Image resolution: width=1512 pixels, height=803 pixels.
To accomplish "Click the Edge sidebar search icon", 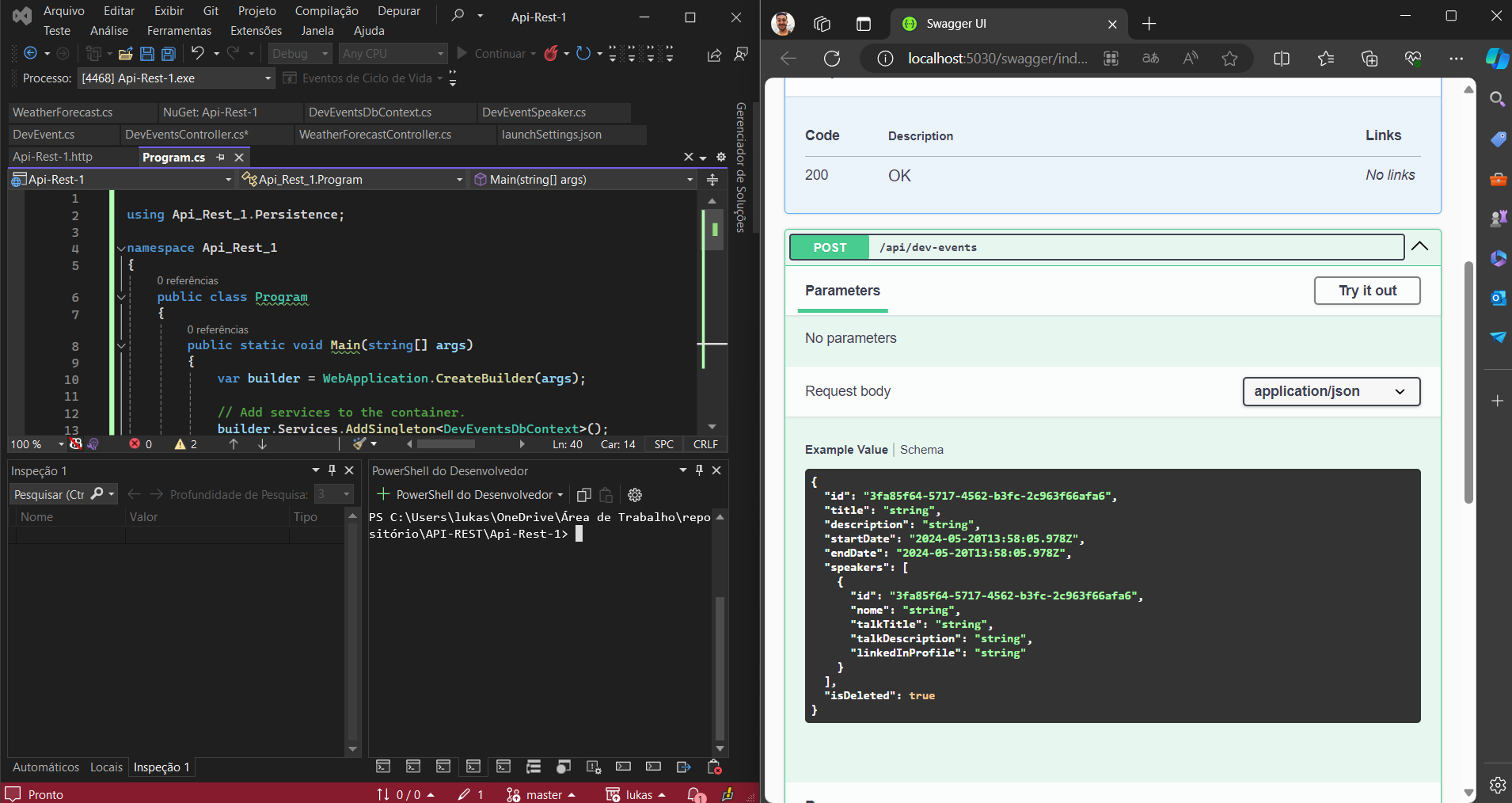I will (1497, 99).
